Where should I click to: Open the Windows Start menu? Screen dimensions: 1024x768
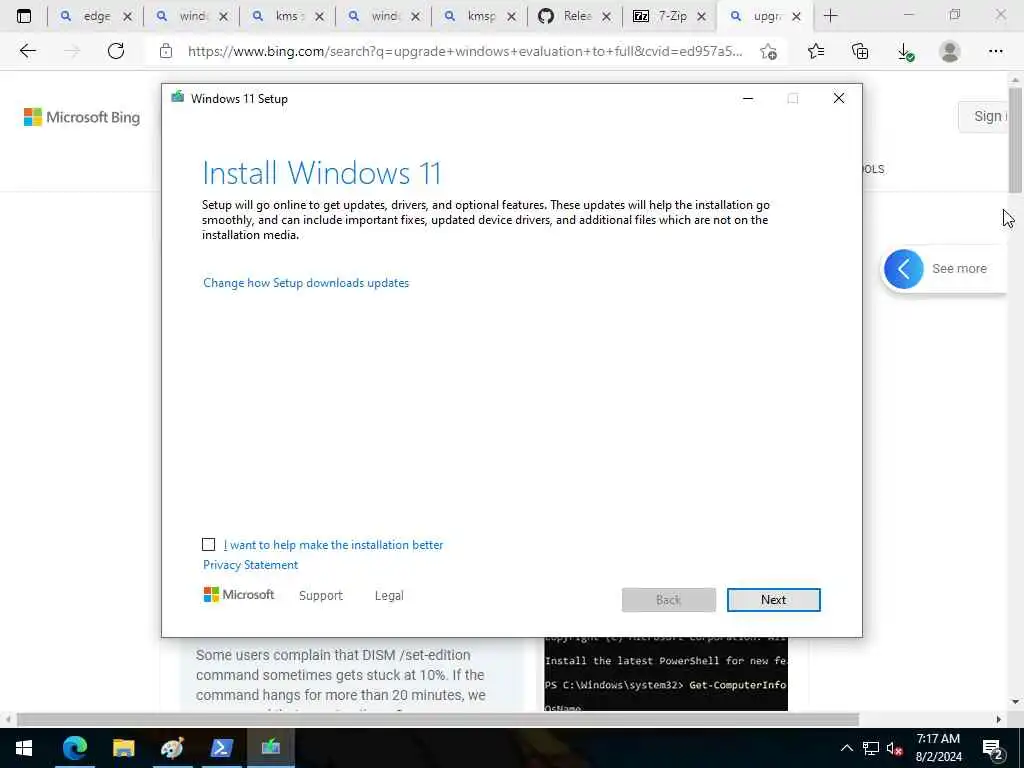point(24,748)
